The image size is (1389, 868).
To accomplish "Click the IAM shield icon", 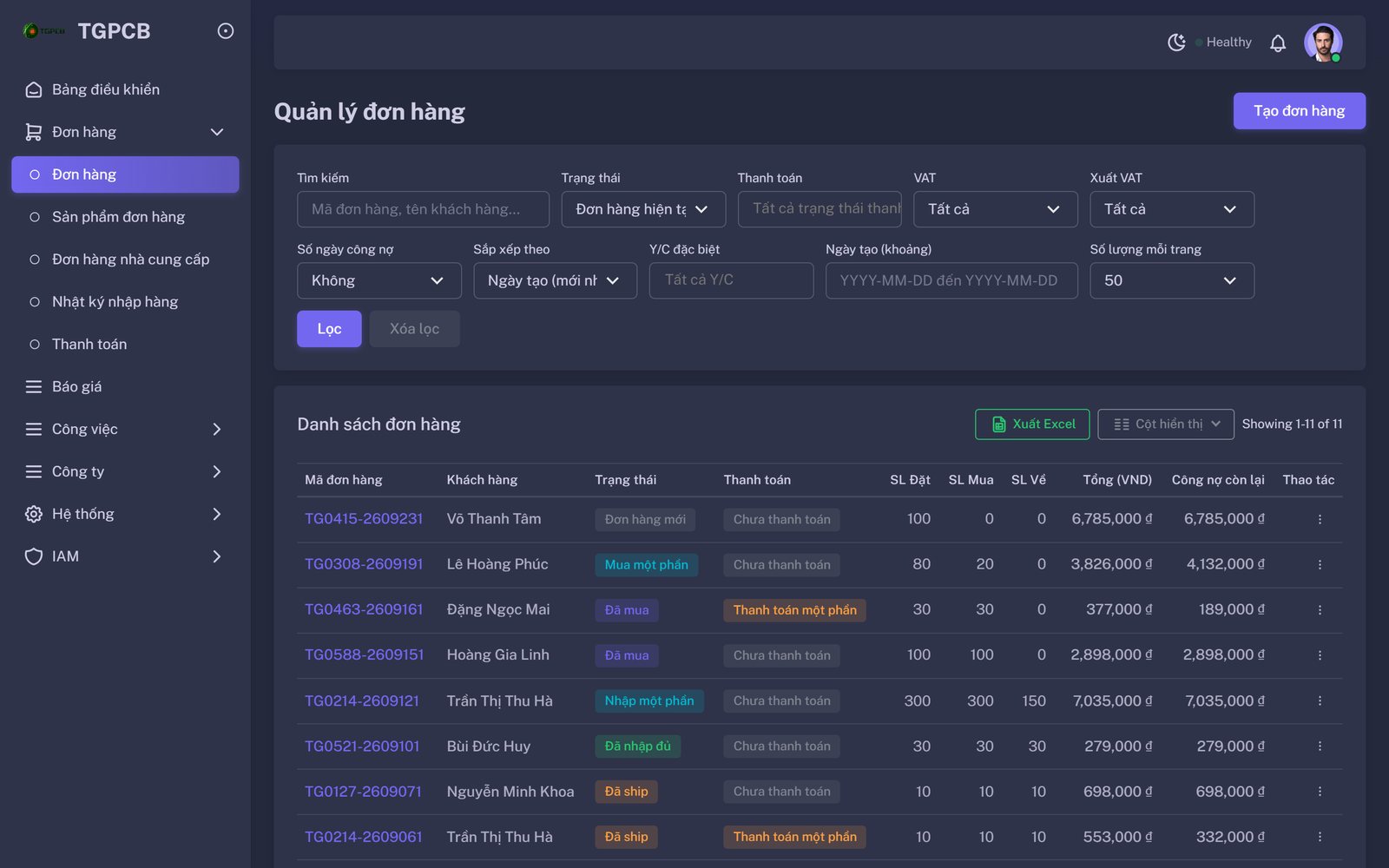I will 34,556.
